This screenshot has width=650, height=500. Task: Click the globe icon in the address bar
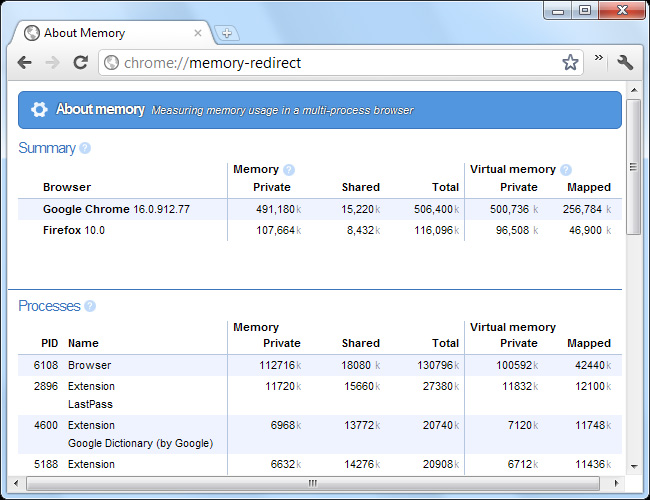(x=111, y=63)
